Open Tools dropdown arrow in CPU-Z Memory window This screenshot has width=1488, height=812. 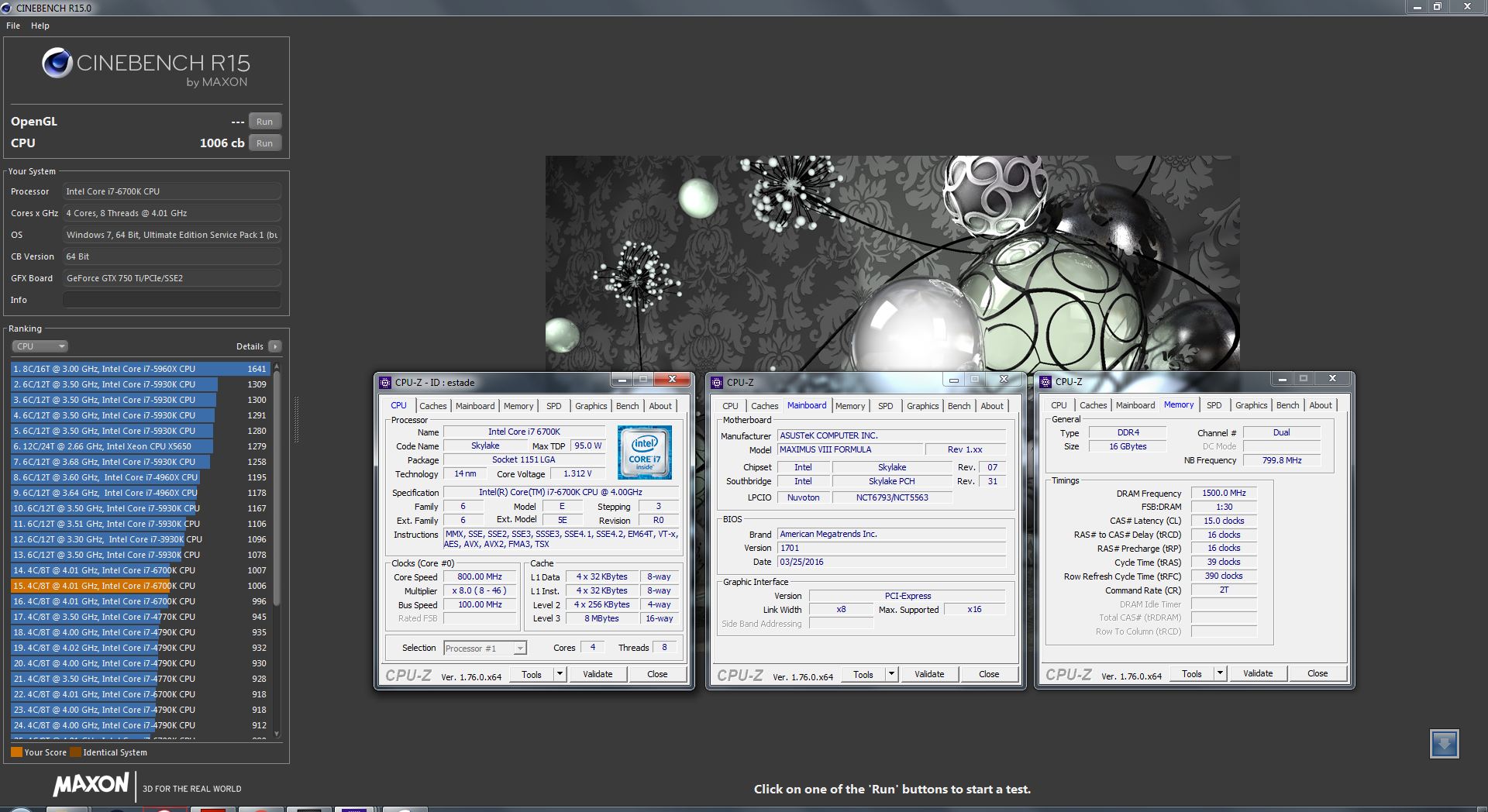pyautogui.click(x=1220, y=673)
